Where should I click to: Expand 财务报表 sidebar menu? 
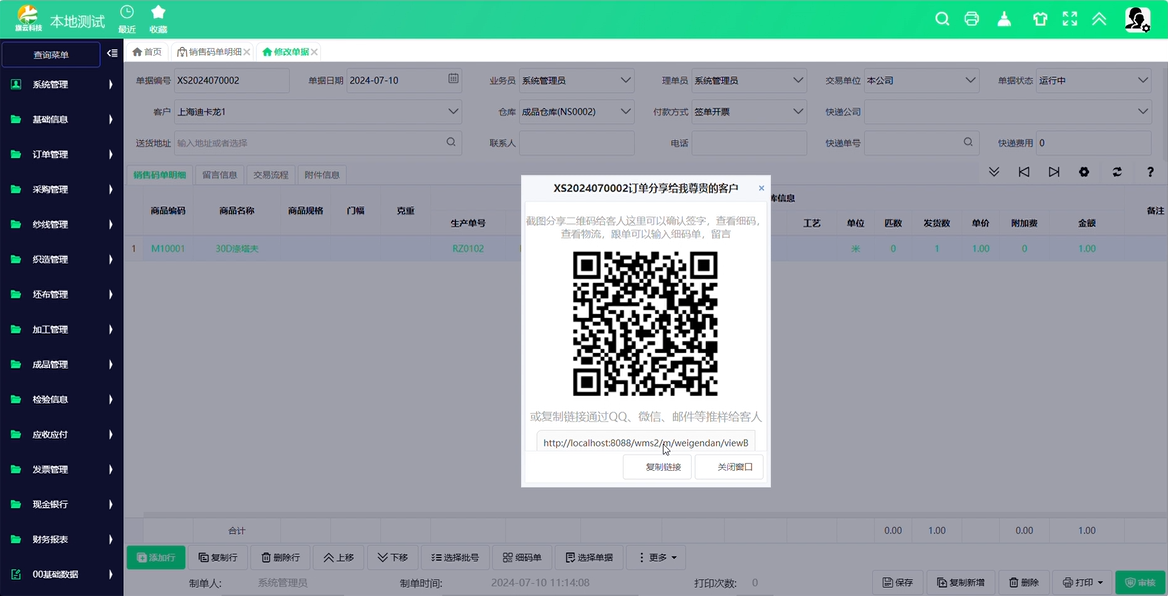point(62,539)
